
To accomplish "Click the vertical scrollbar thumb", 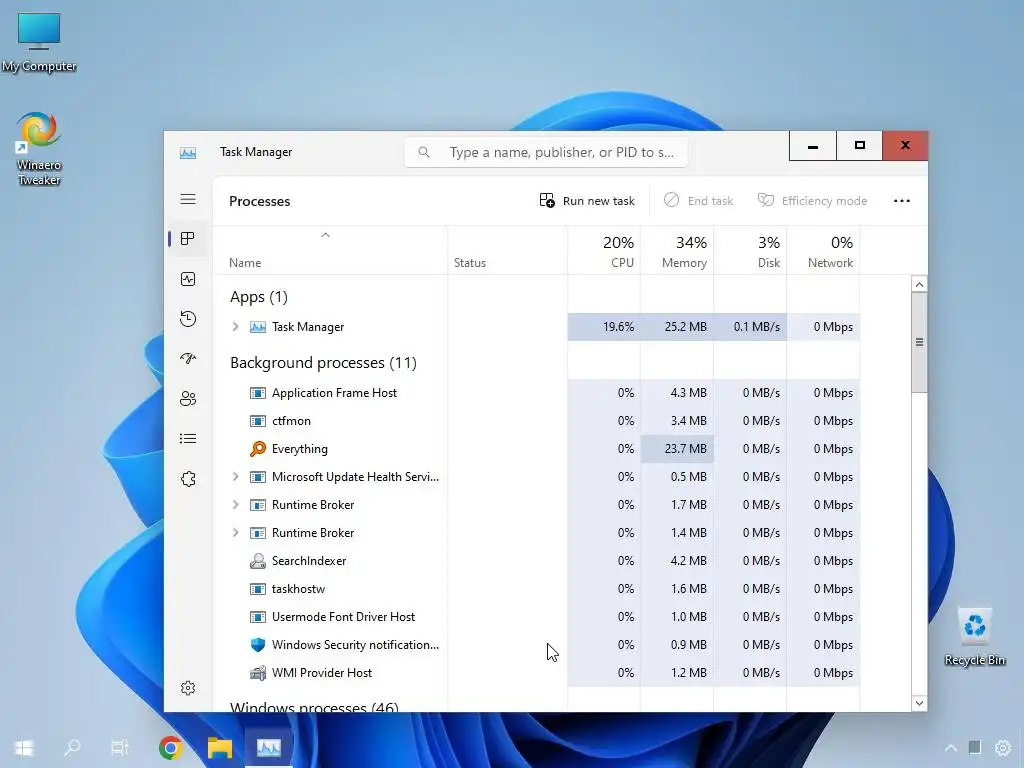I will pyautogui.click(x=919, y=342).
